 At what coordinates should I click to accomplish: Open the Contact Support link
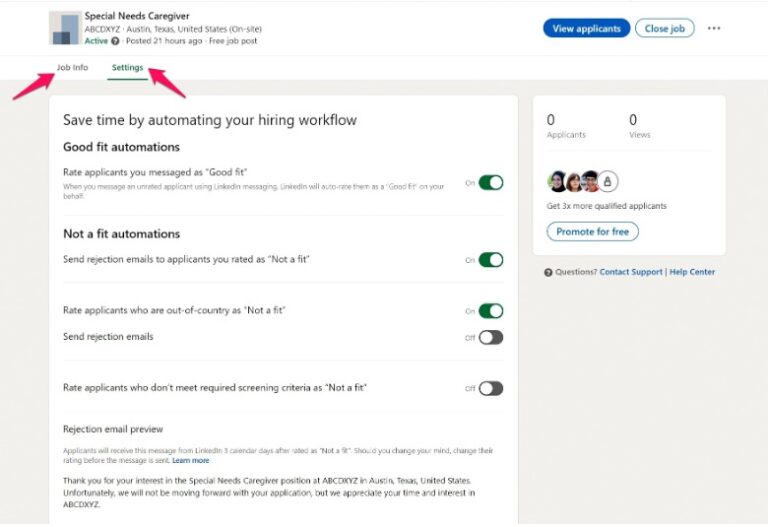pyautogui.click(x=631, y=272)
